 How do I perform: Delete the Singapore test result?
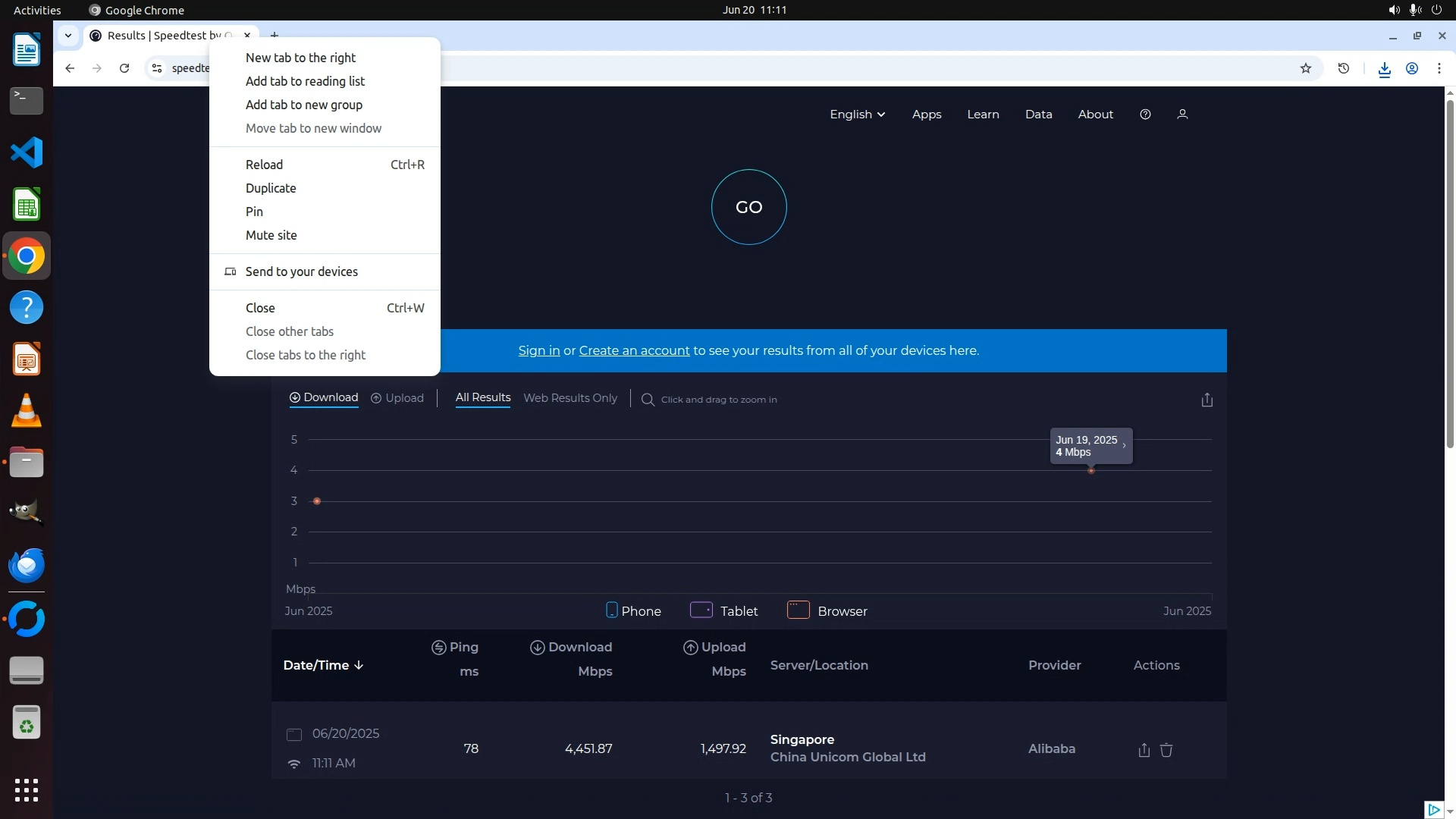[1166, 750]
